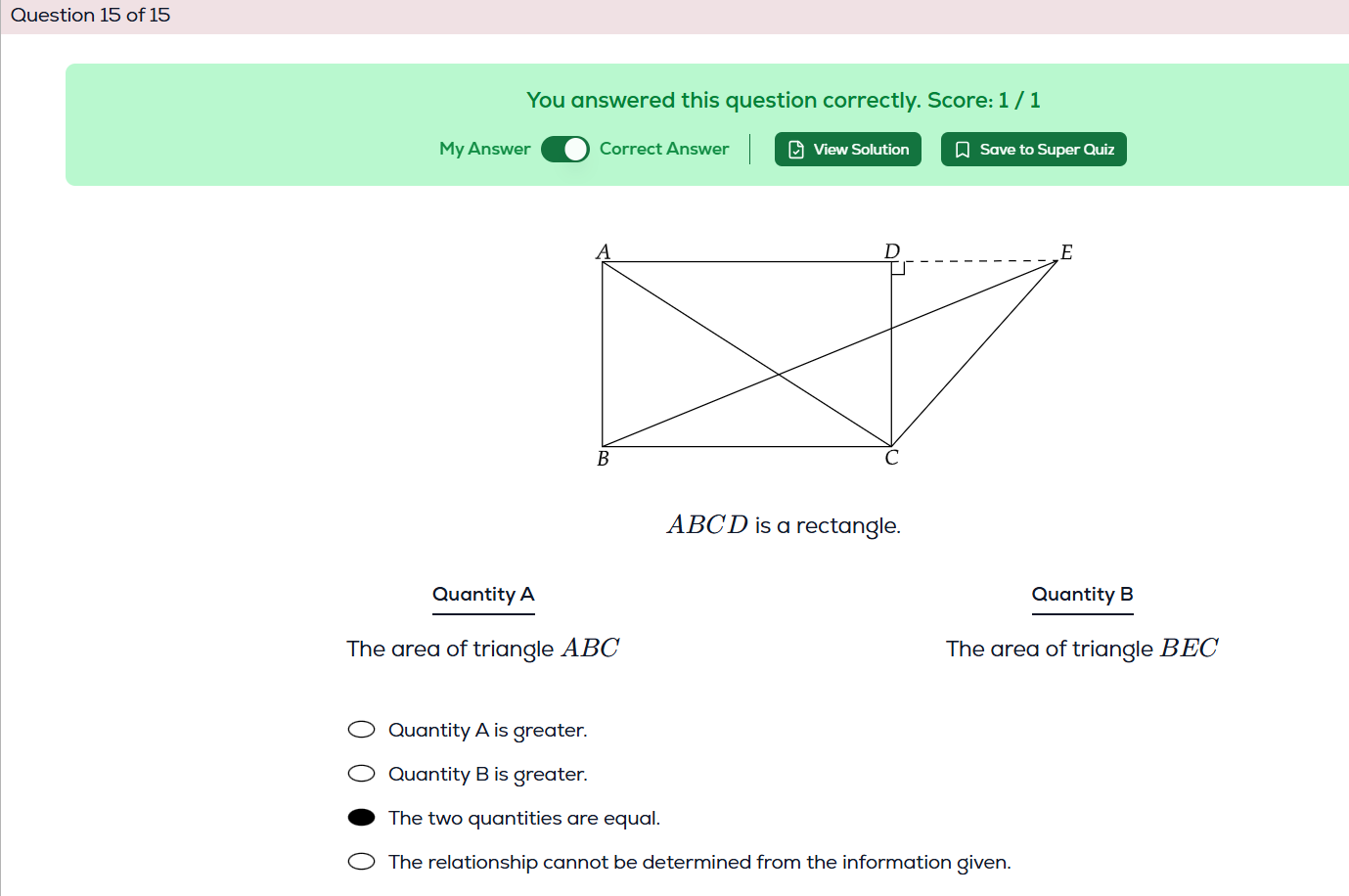1349x896 pixels.
Task: Click vertex E in the geometry diagram
Action: [x=1058, y=260]
